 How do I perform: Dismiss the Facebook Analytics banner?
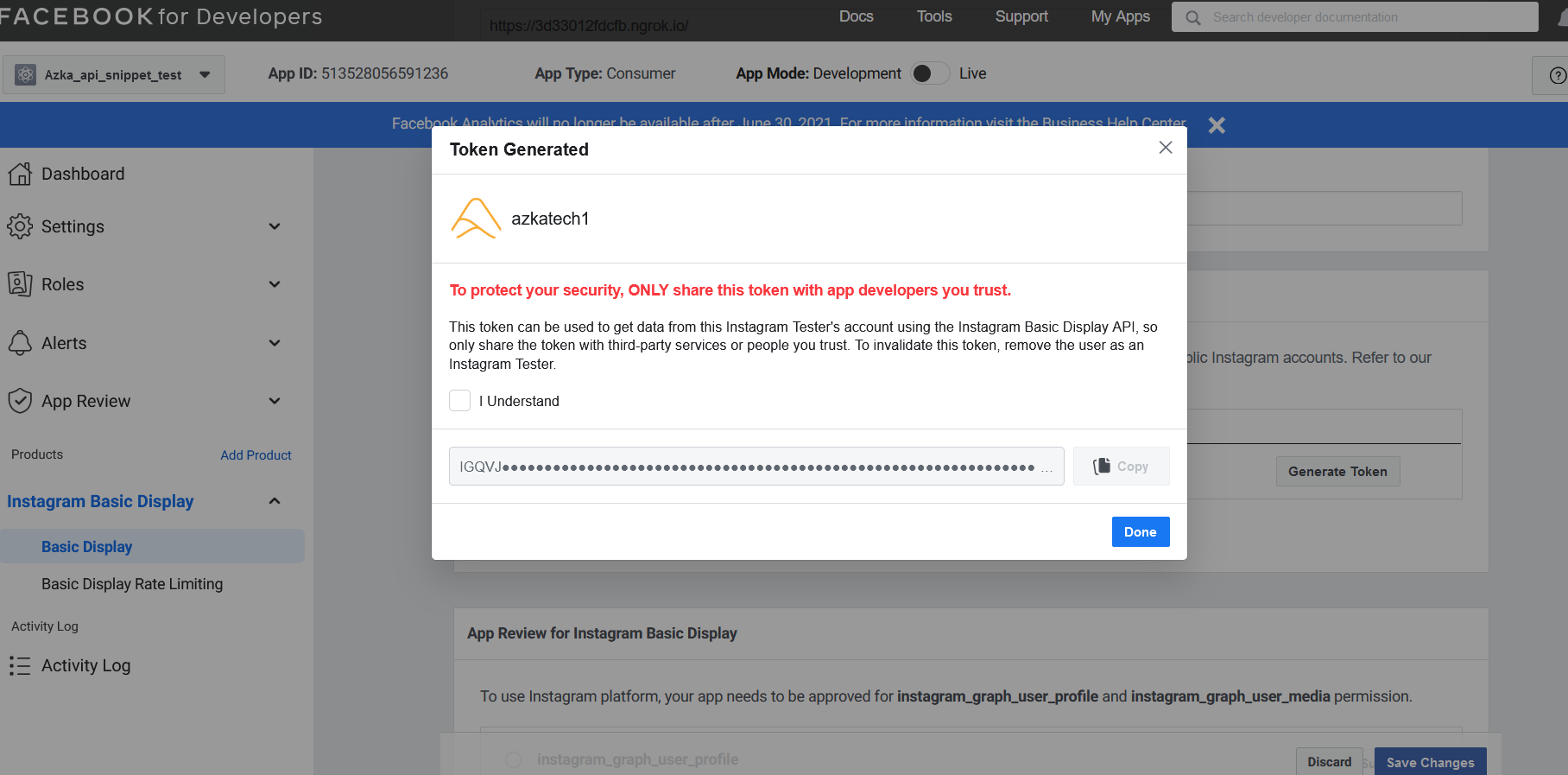1217,125
